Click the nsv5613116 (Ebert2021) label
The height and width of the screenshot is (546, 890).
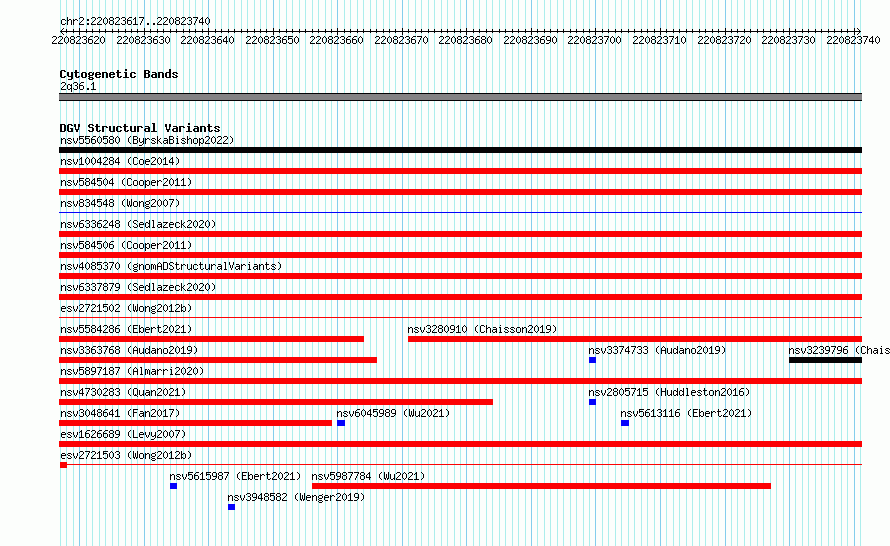(686, 413)
